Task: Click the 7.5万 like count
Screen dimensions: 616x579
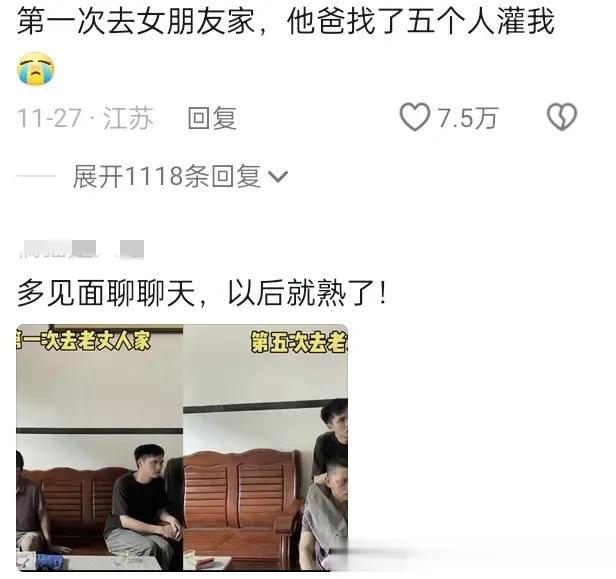Action: (468, 118)
